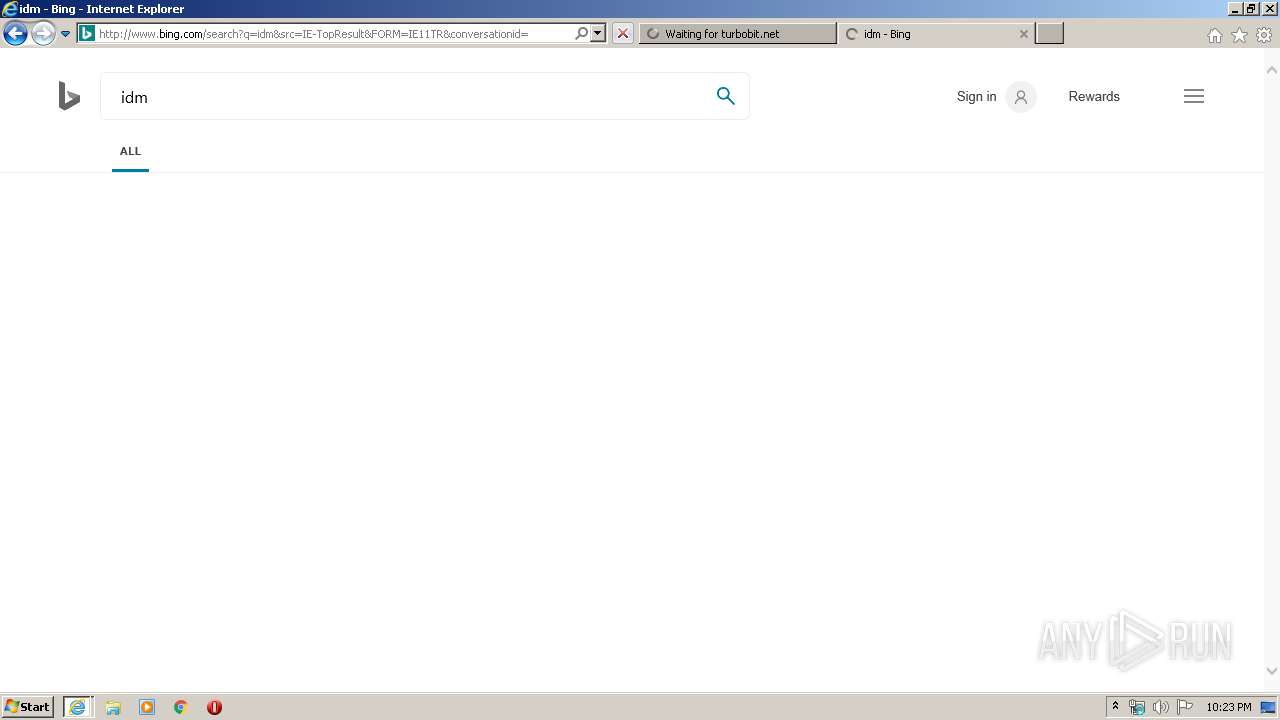Show hidden tray icons arrow

pos(1115,707)
